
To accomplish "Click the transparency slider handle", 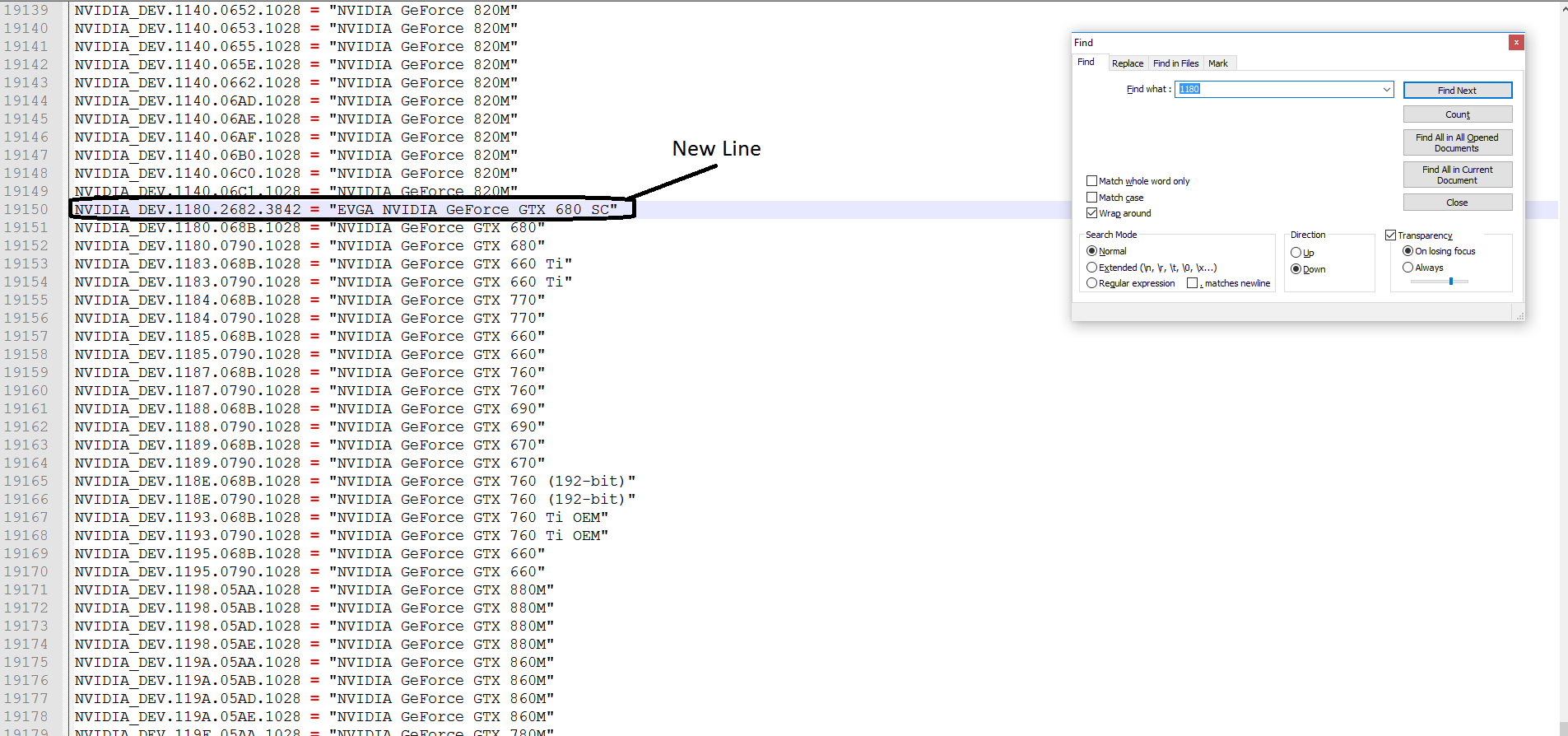I will [x=1451, y=282].
